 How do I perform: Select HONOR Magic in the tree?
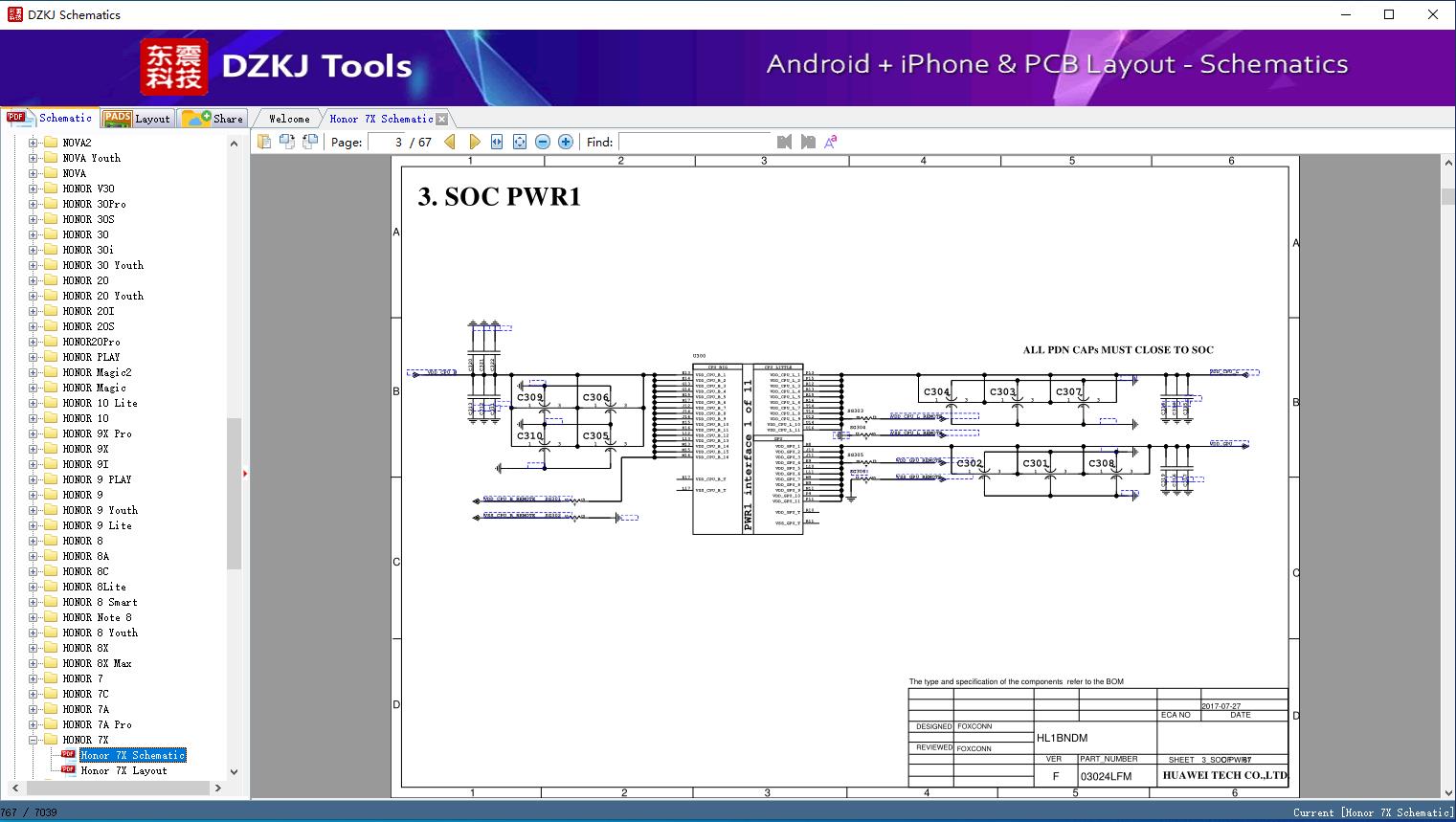[x=94, y=388]
